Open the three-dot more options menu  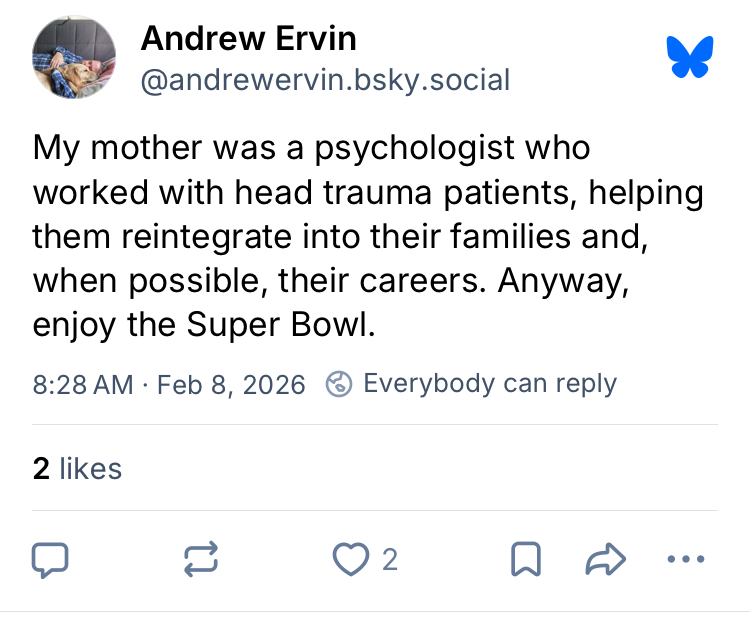[685, 560]
